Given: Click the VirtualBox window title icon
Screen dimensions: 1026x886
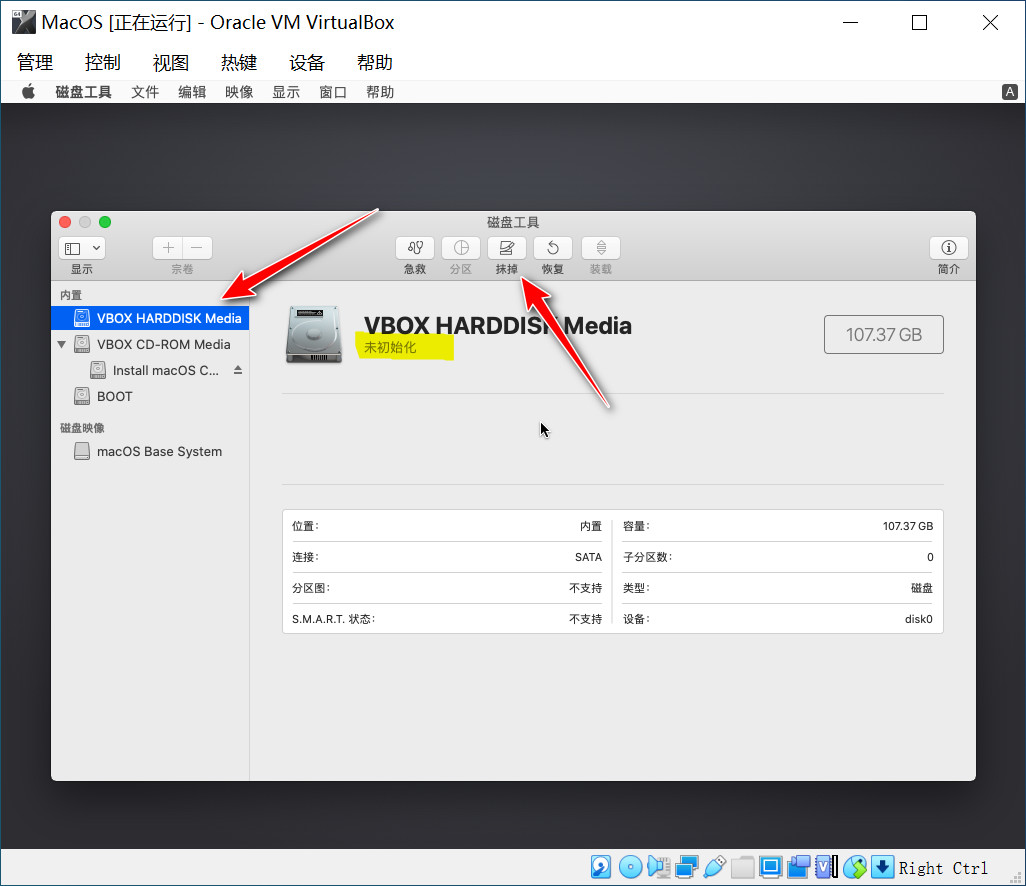Looking at the screenshot, I should [x=24, y=22].
